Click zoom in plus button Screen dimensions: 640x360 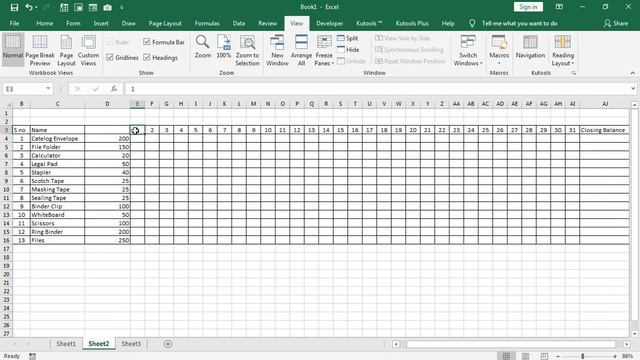(x=615, y=356)
